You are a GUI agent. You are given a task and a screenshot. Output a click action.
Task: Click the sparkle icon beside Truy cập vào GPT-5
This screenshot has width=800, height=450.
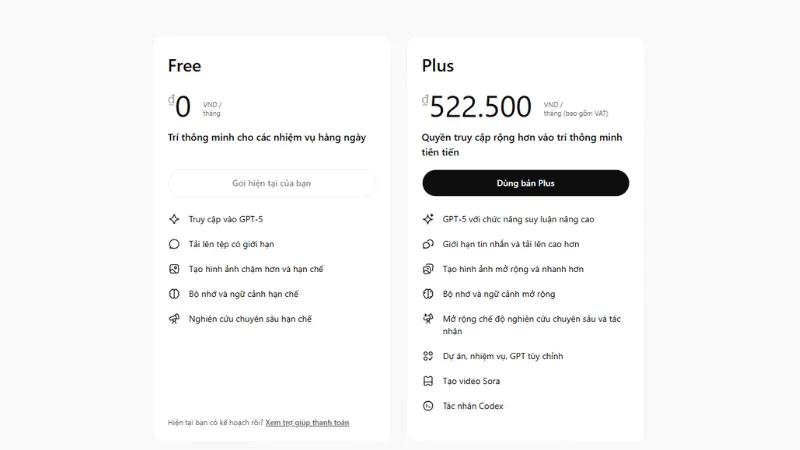click(174, 219)
